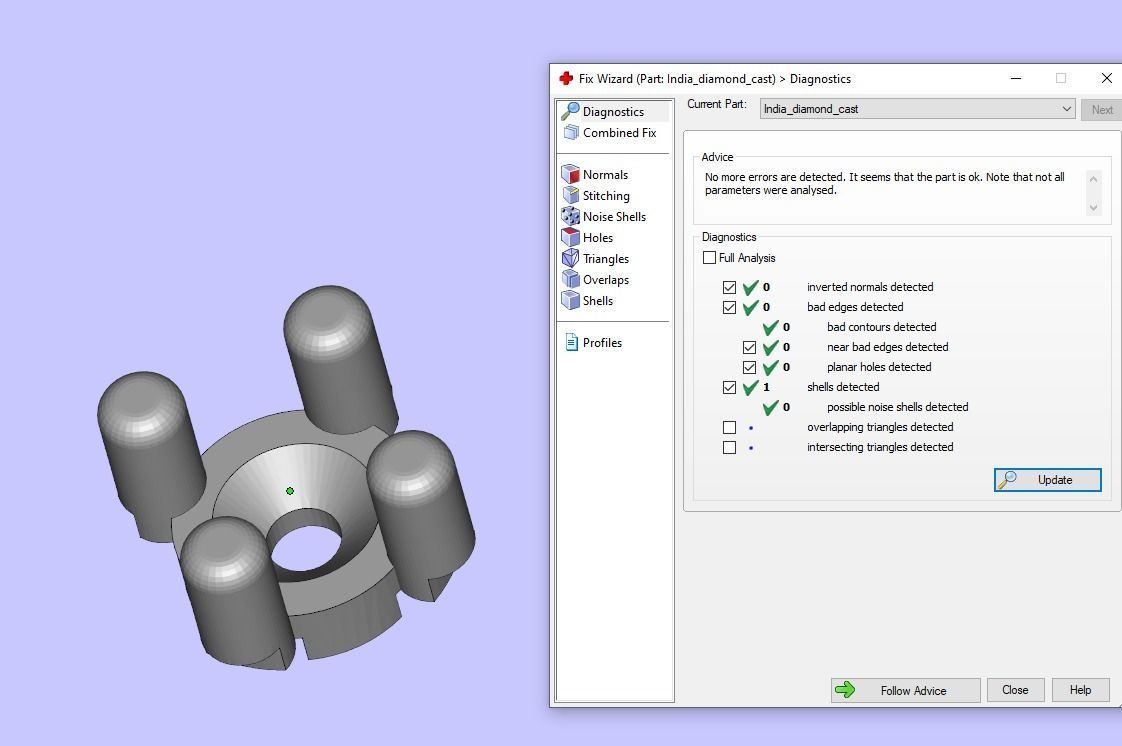The width and height of the screenshot is (1122, 746).
Task: Select the Holes cube icon
Action: click(x=570, y=237)
